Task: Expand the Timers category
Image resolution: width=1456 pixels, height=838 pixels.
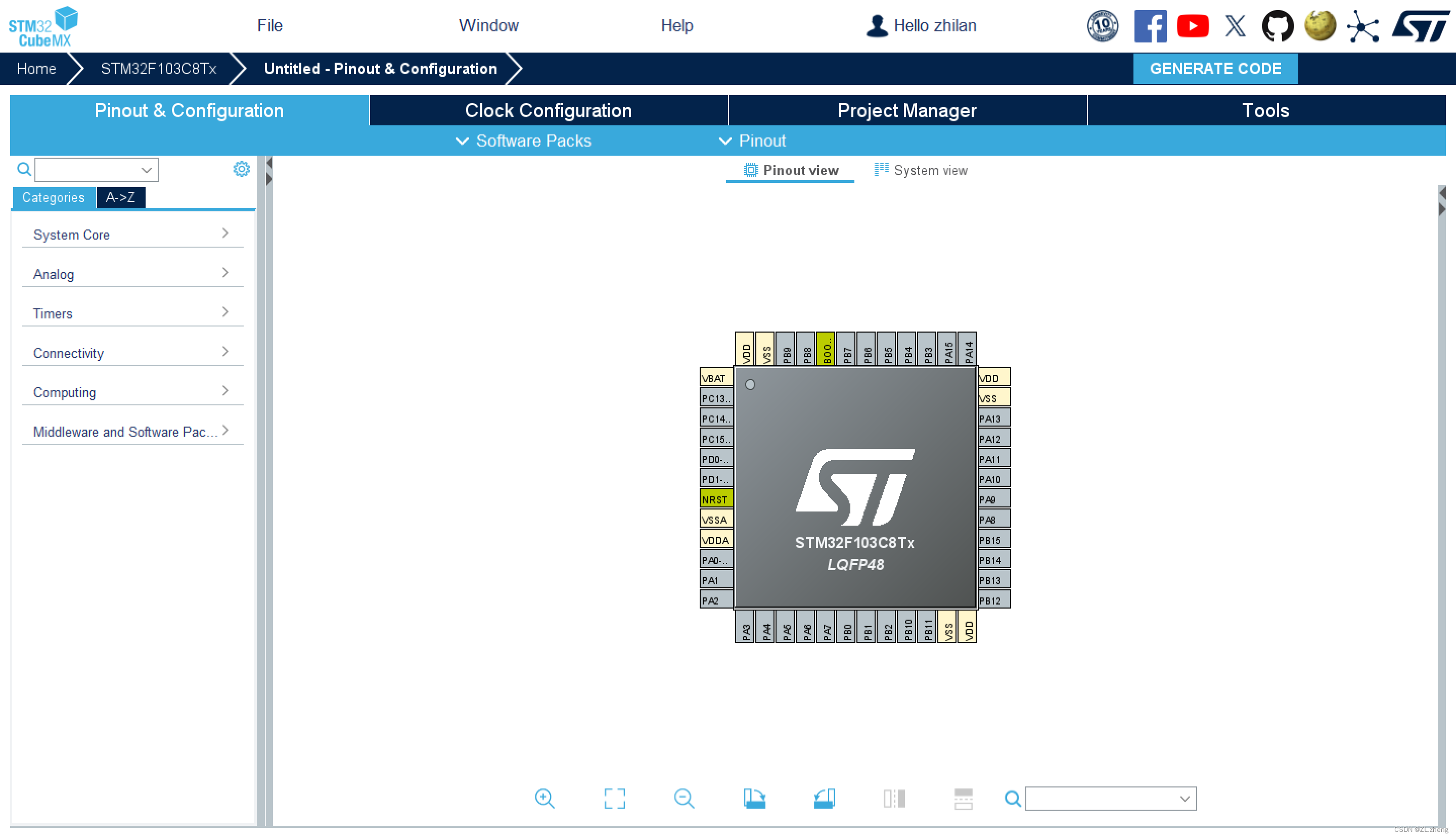Action: [132, 313]
